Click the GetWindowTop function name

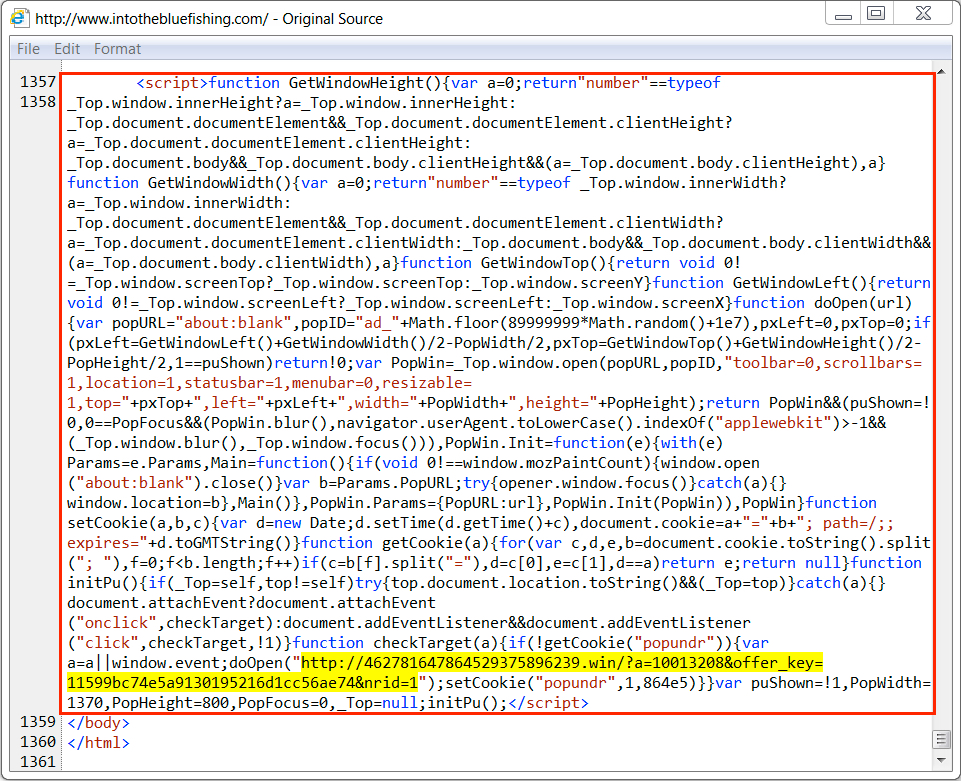pyautogui.click(x=534, y=263)
